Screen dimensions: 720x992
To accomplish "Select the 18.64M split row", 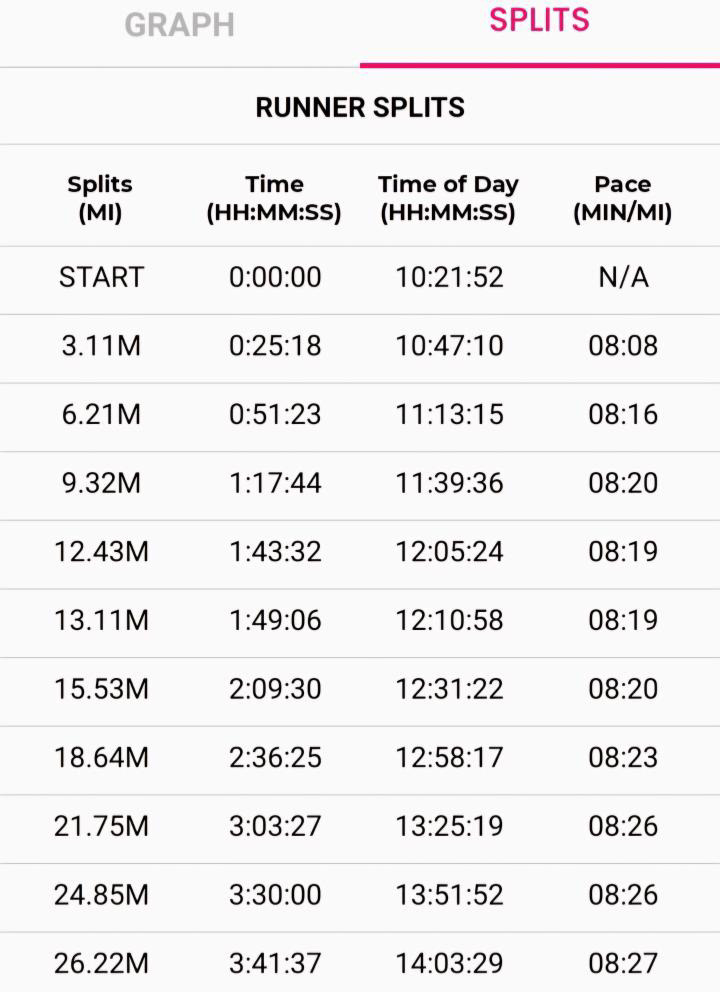I will (x=360, y=758).
